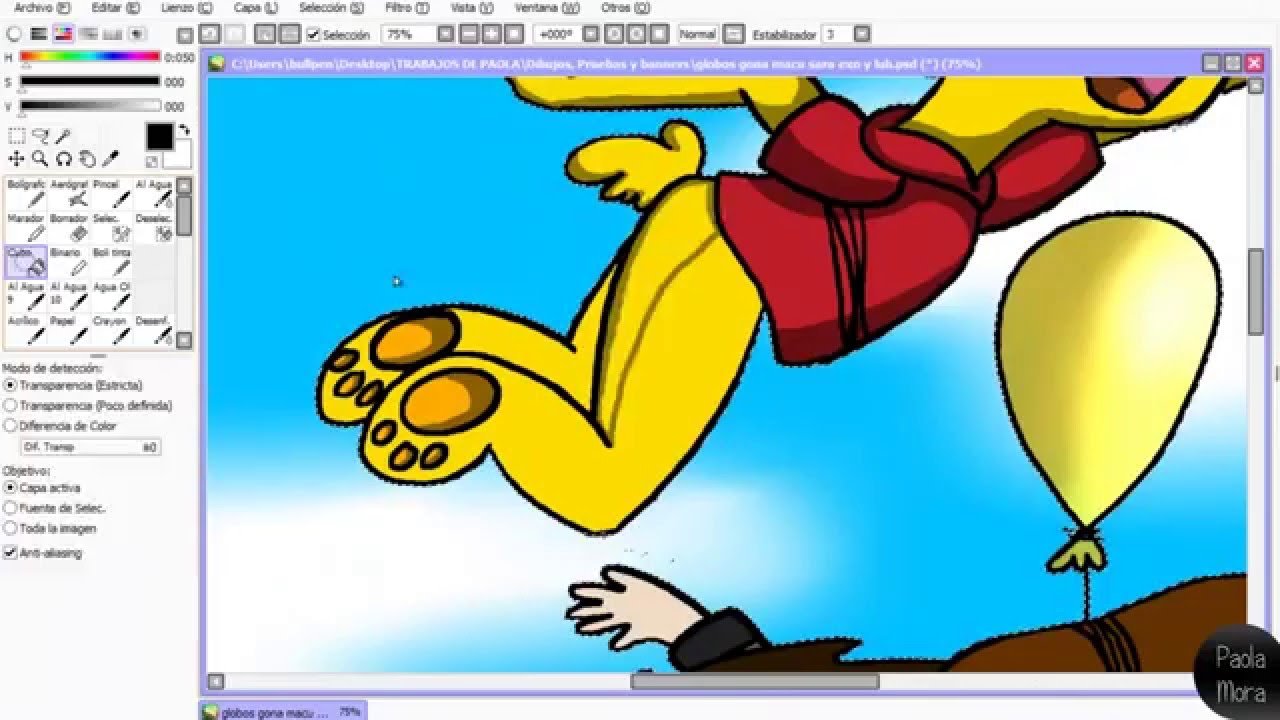
Task: Toggle the transparent color icon
Action: coord(152,161)
